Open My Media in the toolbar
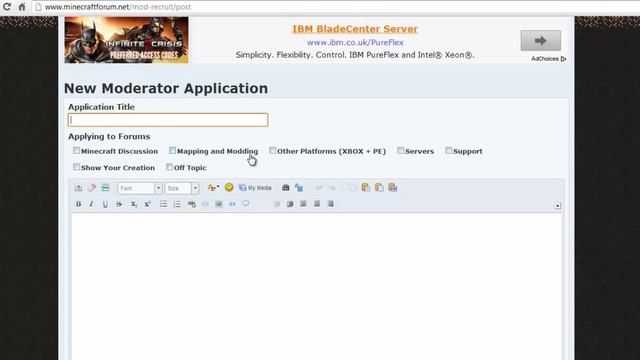The width and height of the screenshot is (640, 360). [256, 188]
